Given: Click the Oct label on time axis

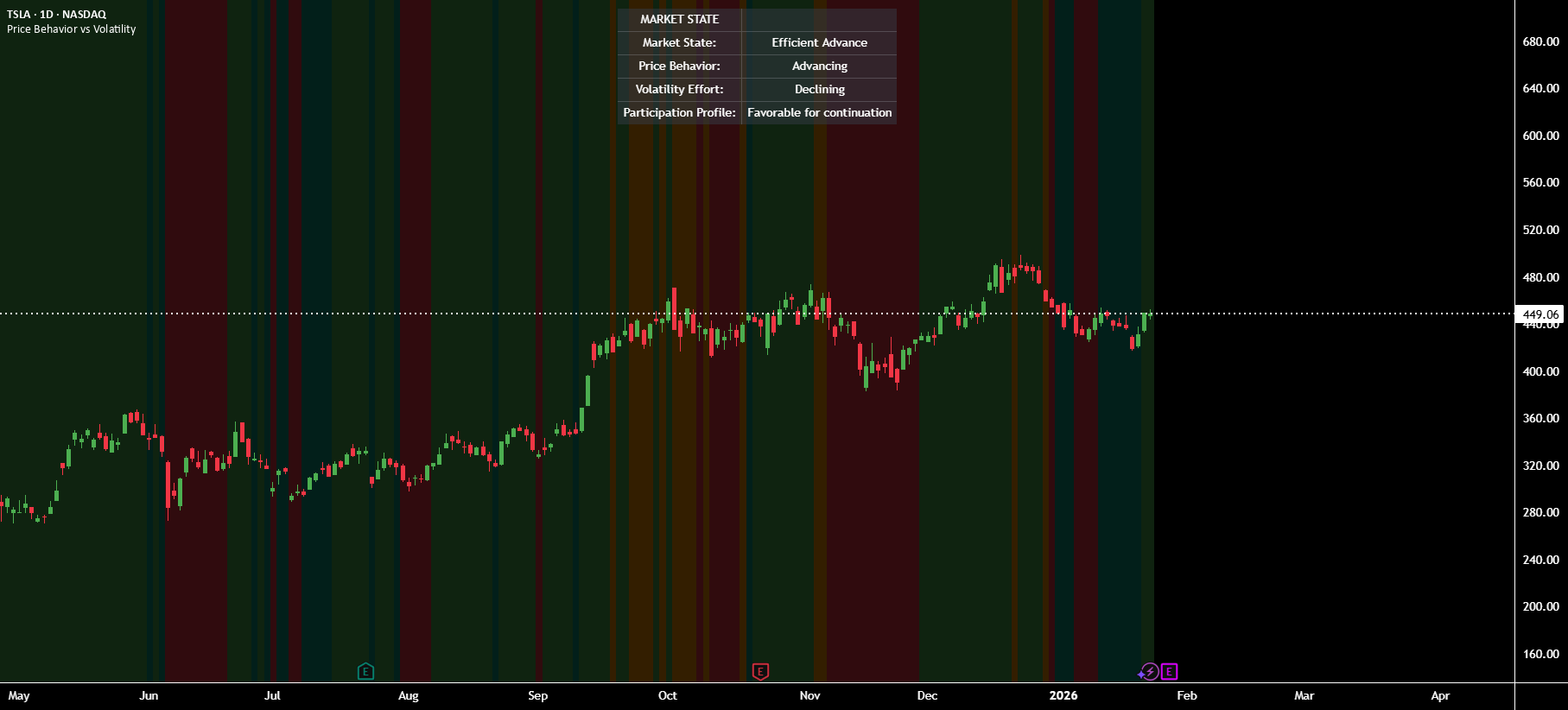Looking at the screenshot, I should pos(668,695).
